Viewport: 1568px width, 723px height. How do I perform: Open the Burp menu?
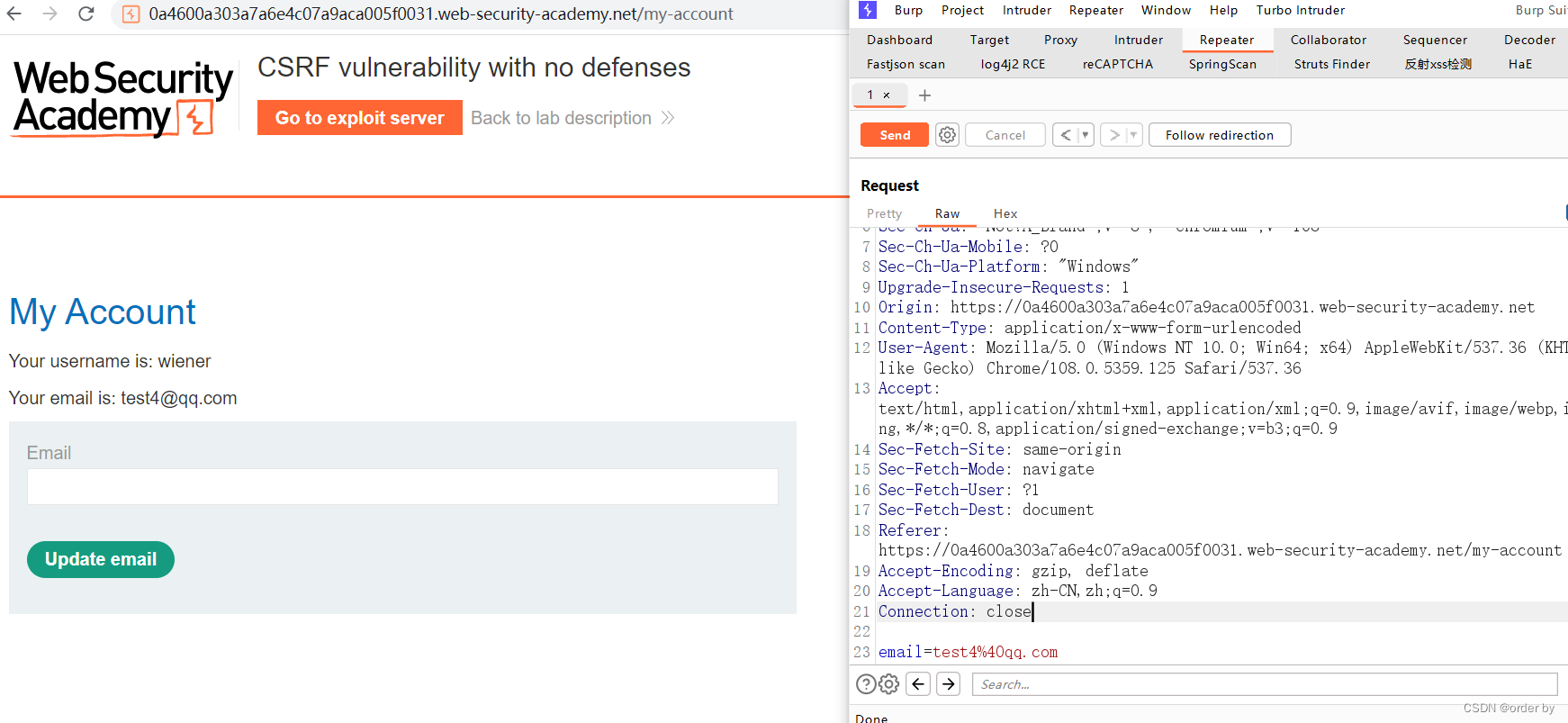pyautogui.click(x=908, y=10)
